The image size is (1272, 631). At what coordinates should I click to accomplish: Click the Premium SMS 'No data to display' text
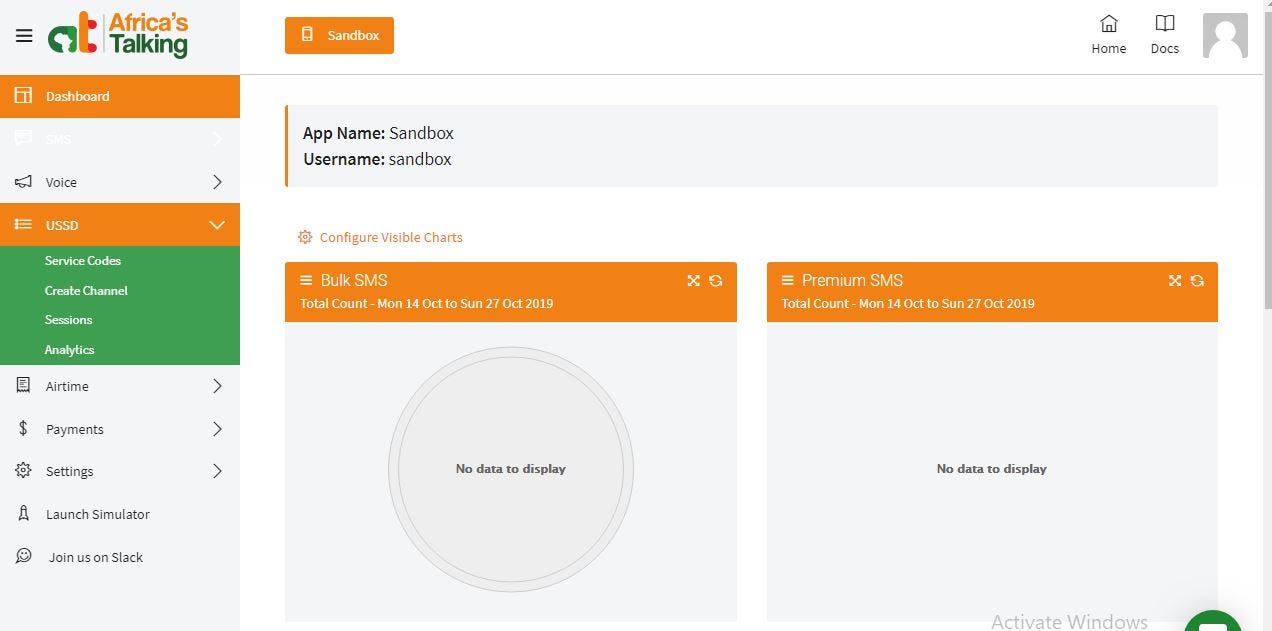pyautogui.click(x=992, y=468)
